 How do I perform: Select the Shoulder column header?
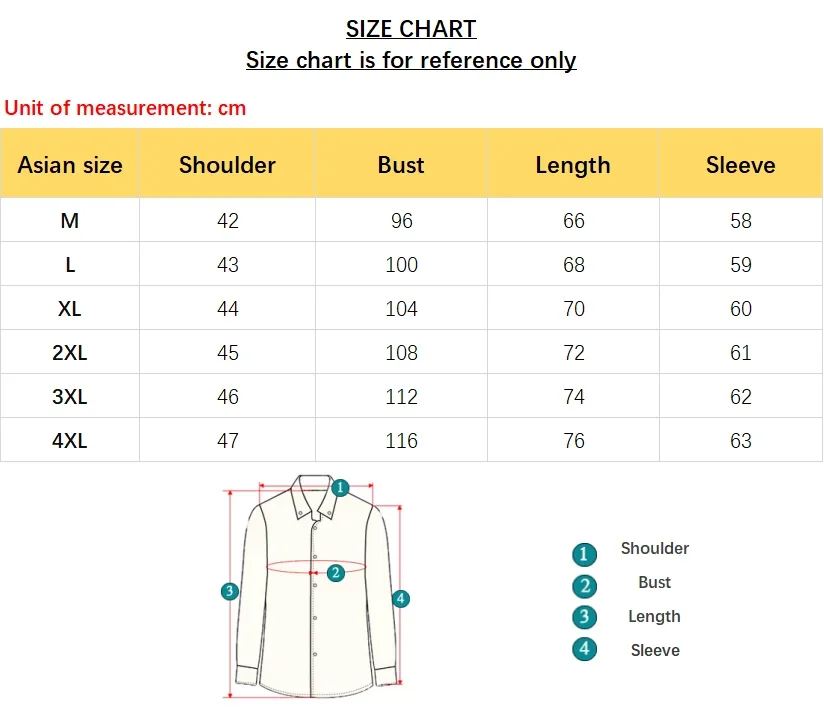(227, 165)
